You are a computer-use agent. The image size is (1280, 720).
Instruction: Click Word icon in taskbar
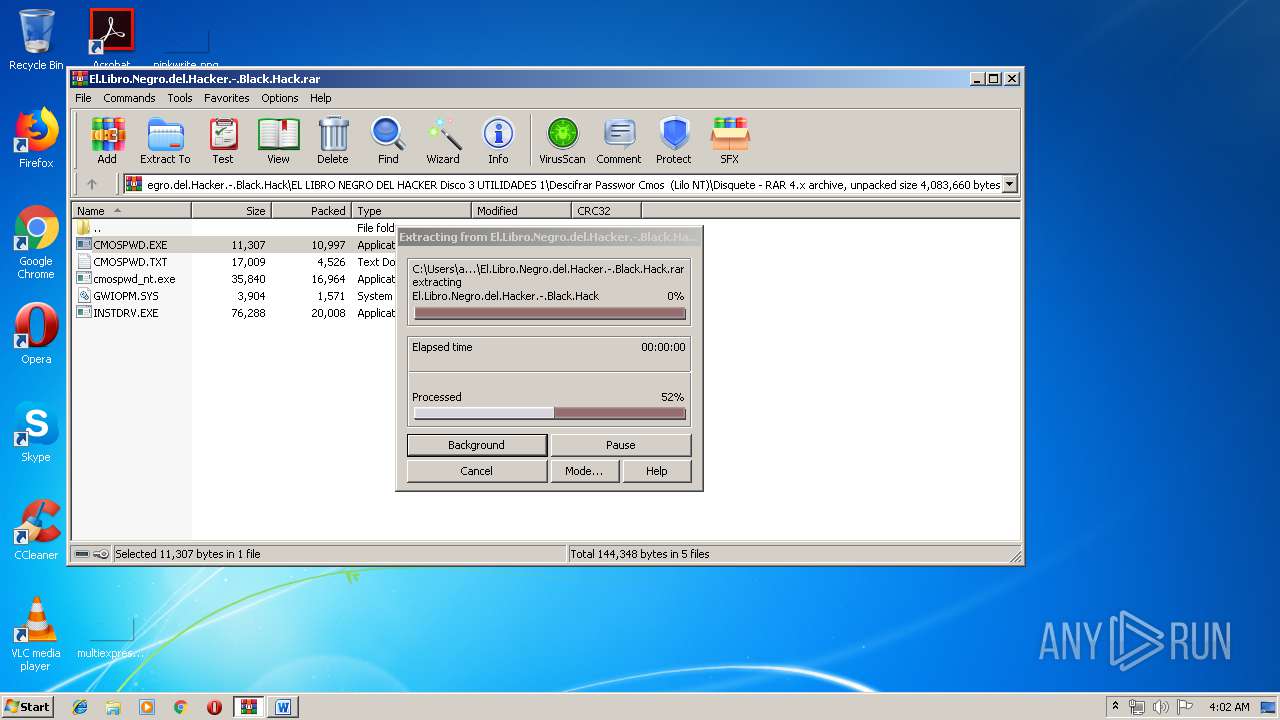[283, 707]
